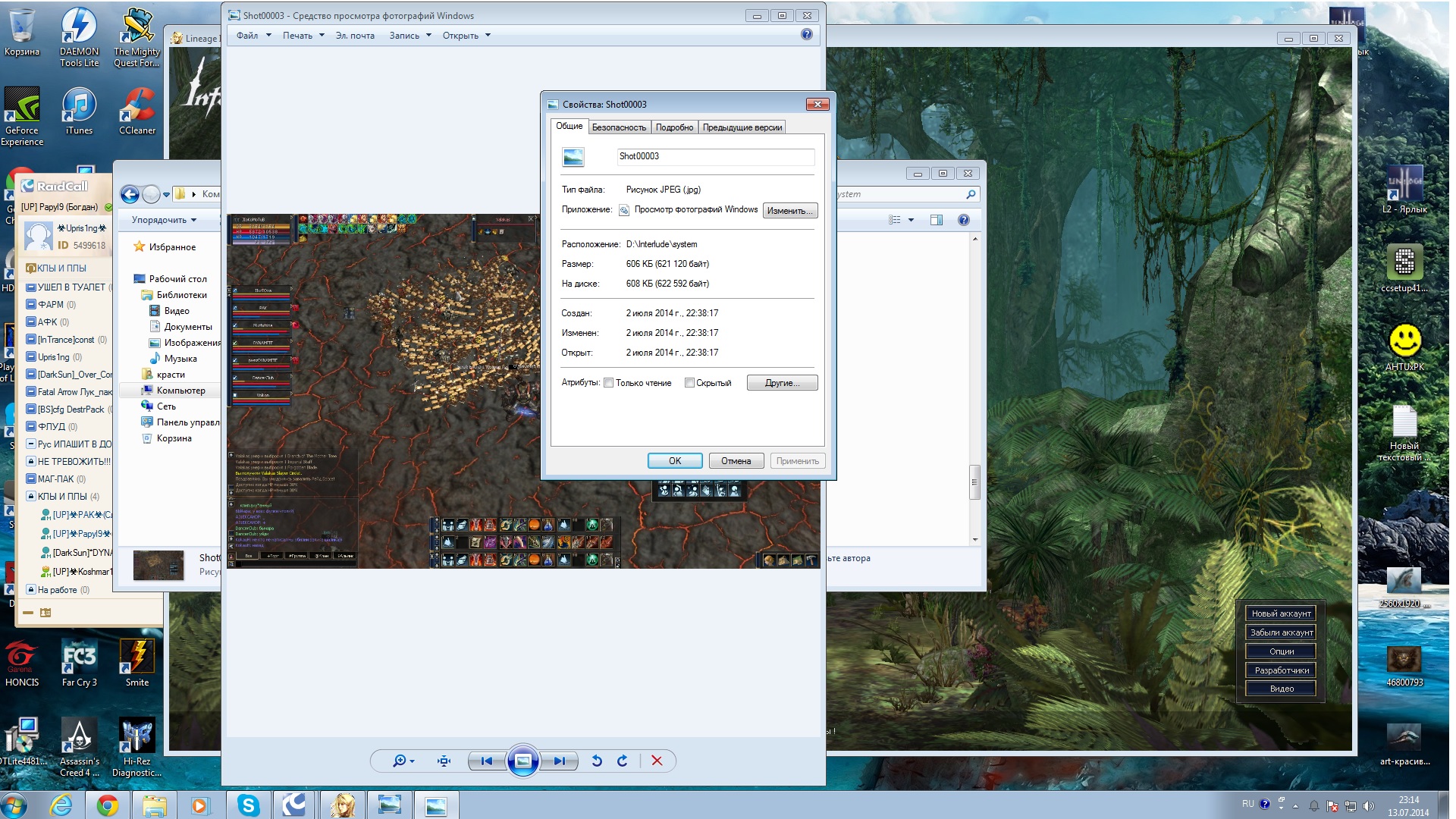Open DAEMON Tools Lite desktop shortcut
This screenshot has width=1456, height=819.
[x=79, y=37]
